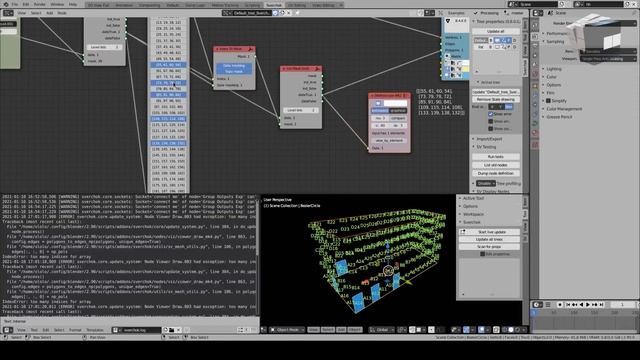The width and height of the screenshot is (640, 360).
Task: Expand the Import/Export panel
Action: pos(489,139)
